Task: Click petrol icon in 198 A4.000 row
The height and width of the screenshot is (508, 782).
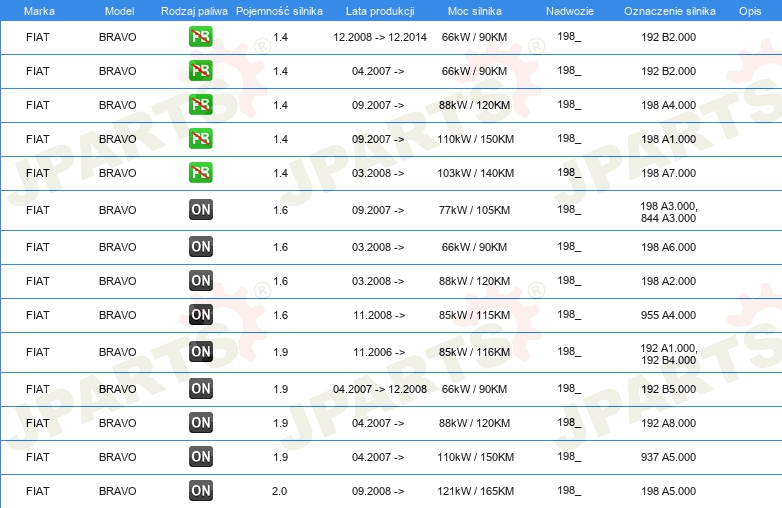Action: coord(200,105)
